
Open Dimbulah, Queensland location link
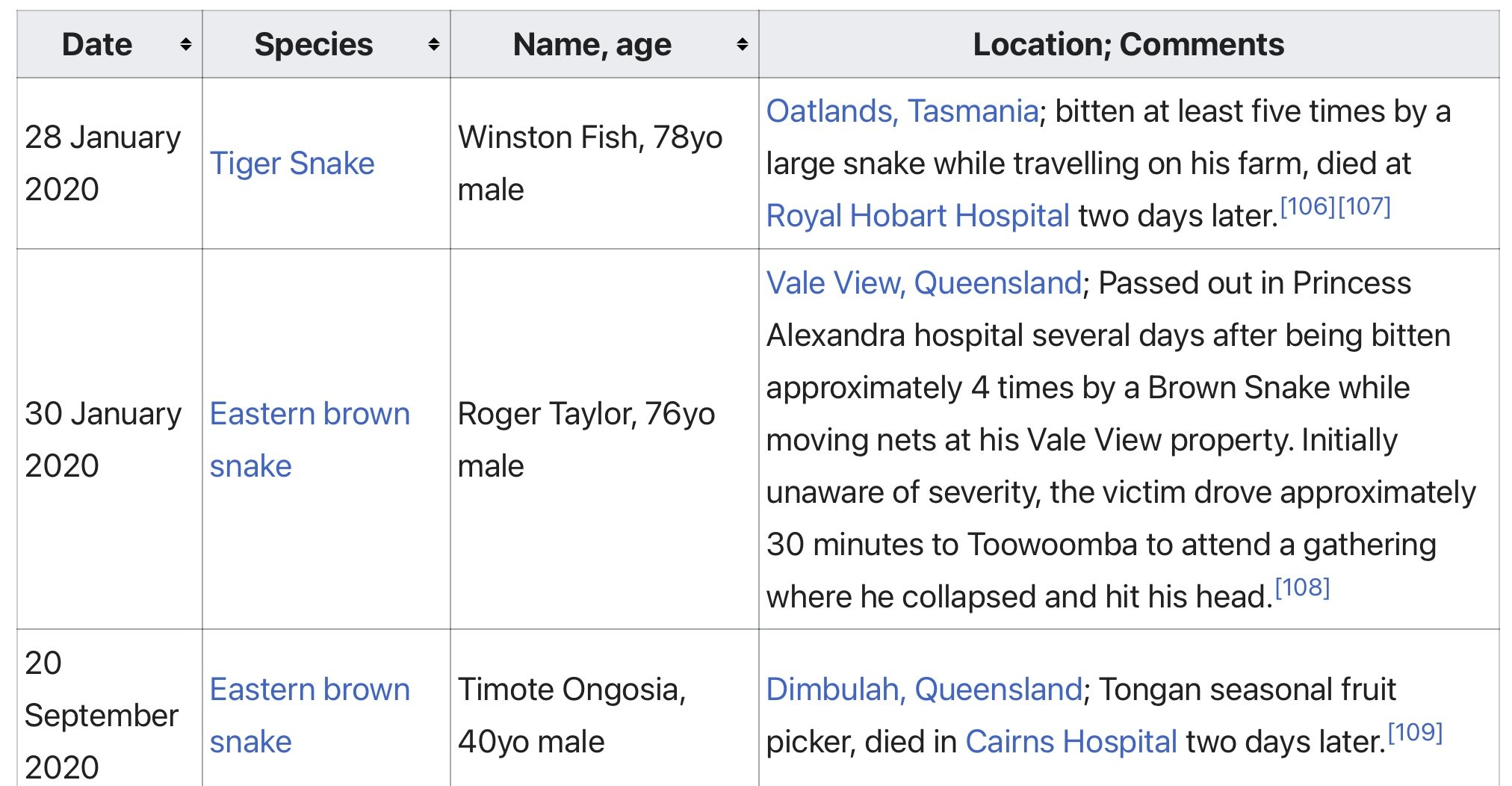923,690
